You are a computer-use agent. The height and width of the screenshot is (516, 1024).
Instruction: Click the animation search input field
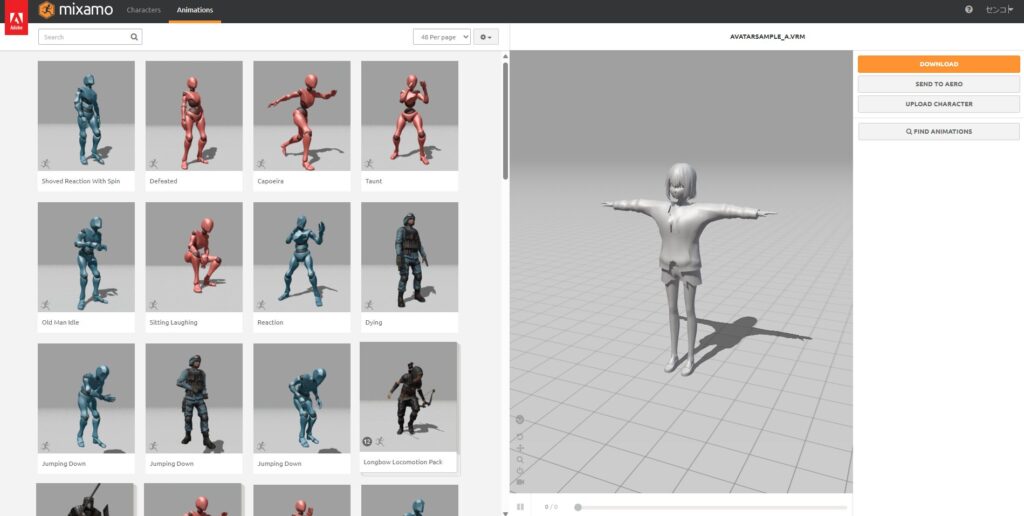point(84,37)
